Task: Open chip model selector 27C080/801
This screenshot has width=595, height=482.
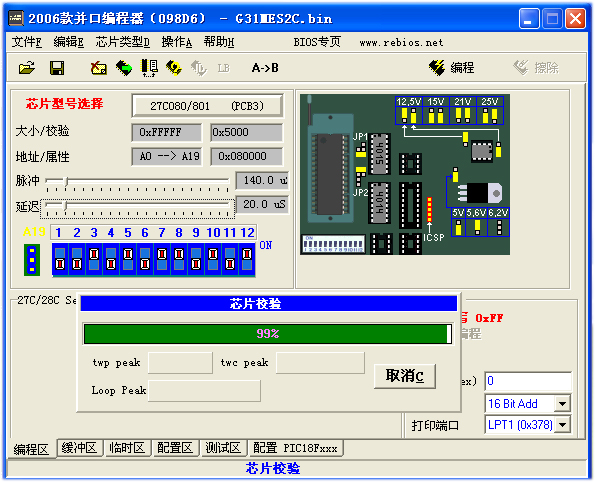Action: click(207, 106)
